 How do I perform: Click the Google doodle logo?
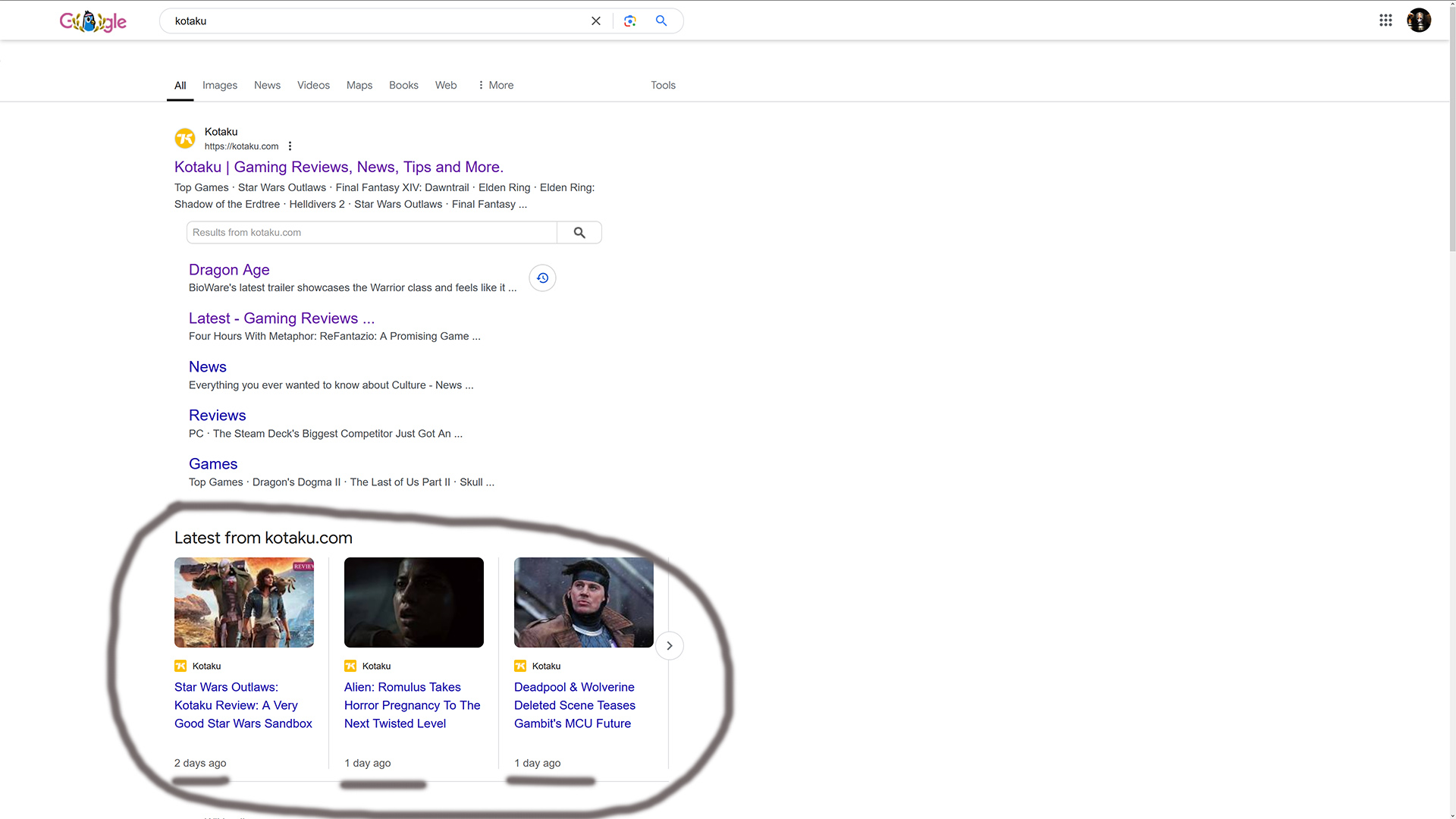pyautogui.click(x=93, y=21)
